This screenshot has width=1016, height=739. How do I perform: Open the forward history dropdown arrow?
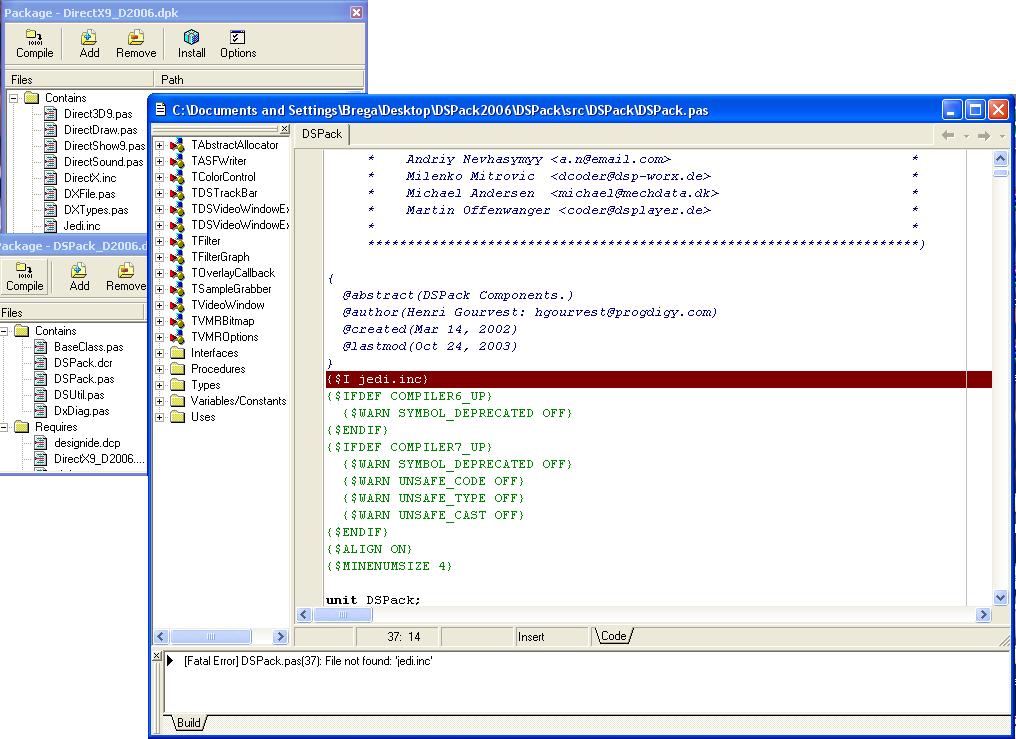coord(1002,136)
